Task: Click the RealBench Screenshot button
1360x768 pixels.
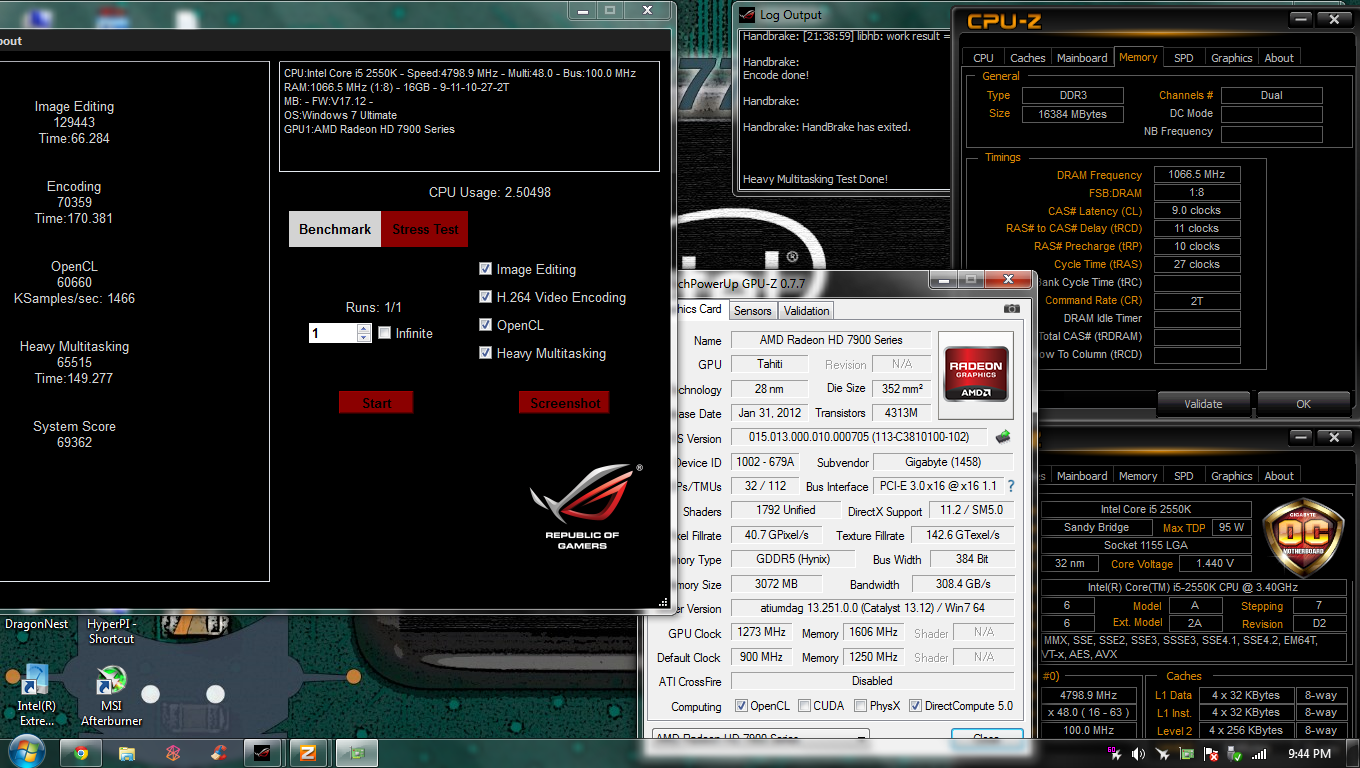Action: point(565,403)
